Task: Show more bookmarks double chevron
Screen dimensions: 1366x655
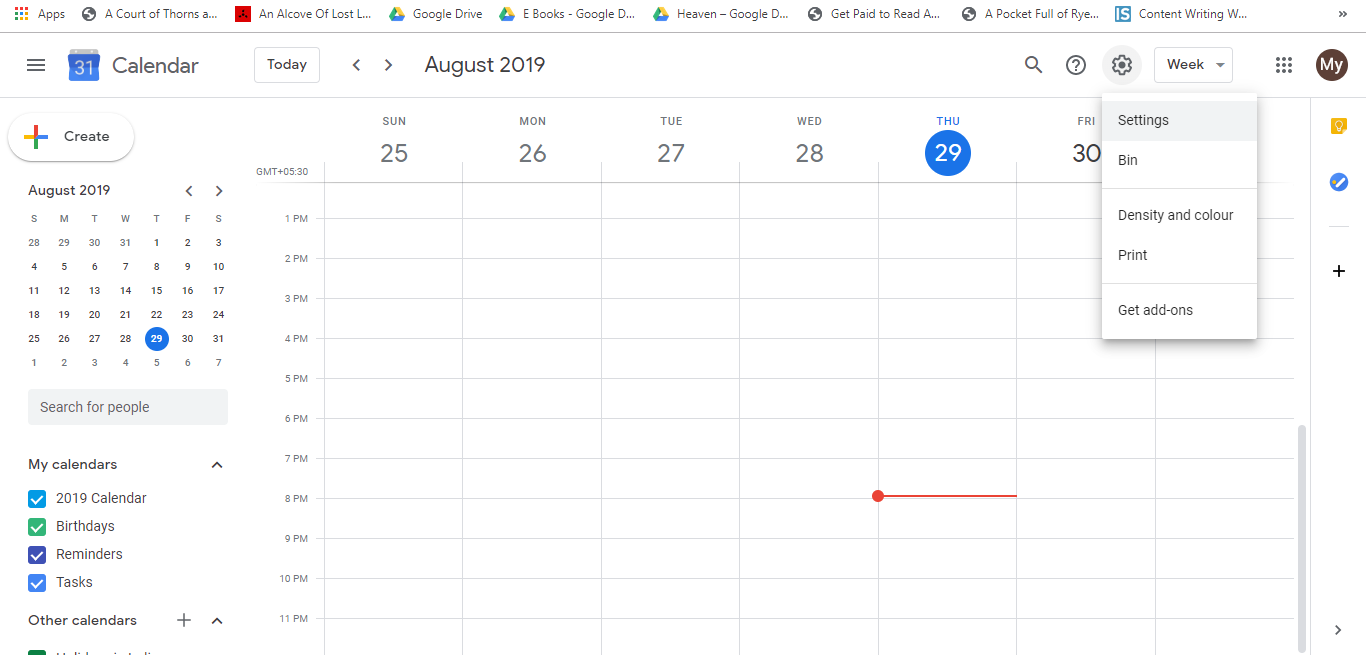Action: (1342, 14)
